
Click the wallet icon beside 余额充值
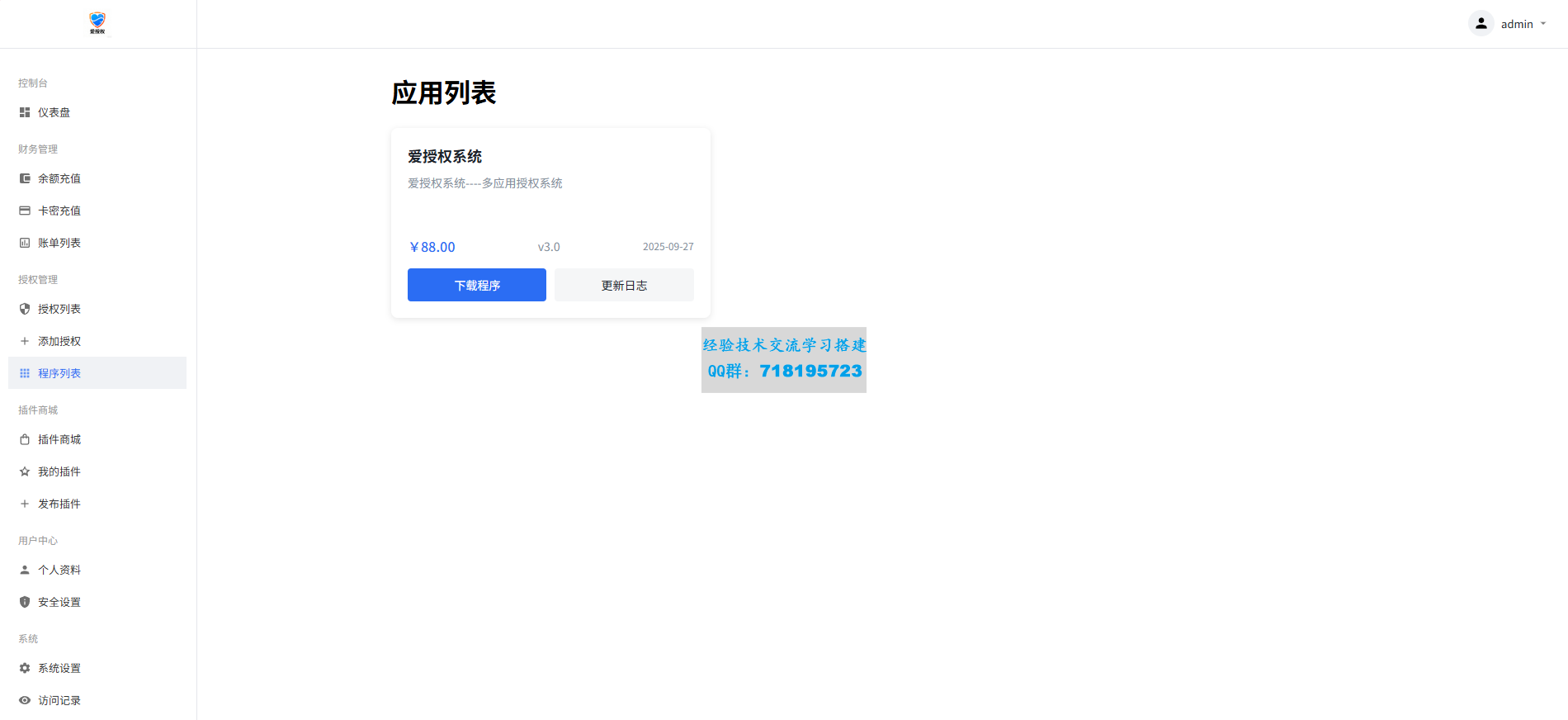[25, 178]
